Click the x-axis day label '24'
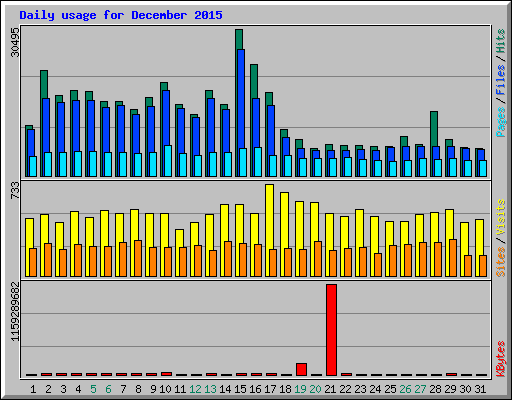Screen dimensions: 512x400 pyautogui.click(x=375, y=389)
